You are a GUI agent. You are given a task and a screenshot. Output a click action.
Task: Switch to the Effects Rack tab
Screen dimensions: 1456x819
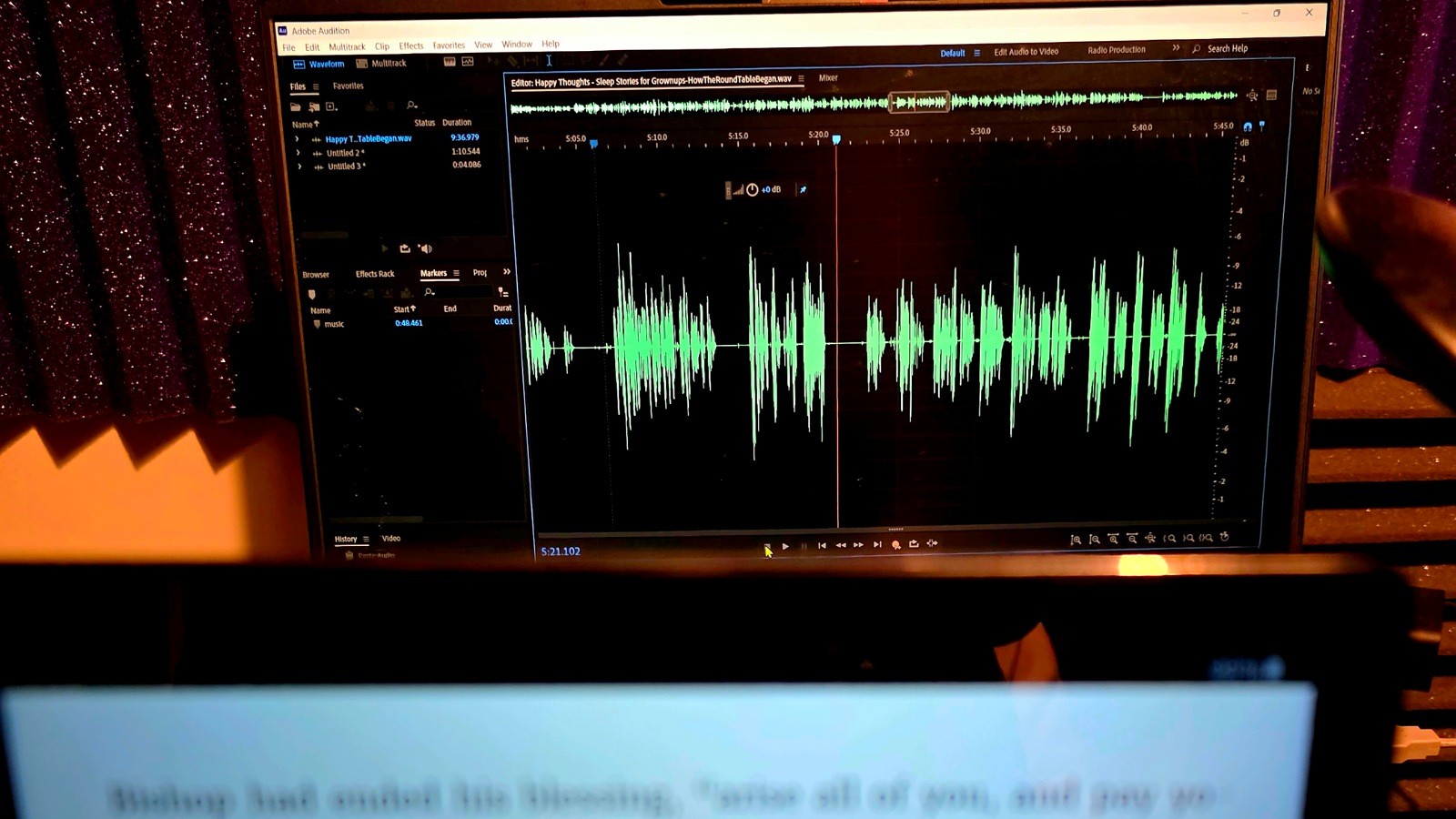click(375, 273)
